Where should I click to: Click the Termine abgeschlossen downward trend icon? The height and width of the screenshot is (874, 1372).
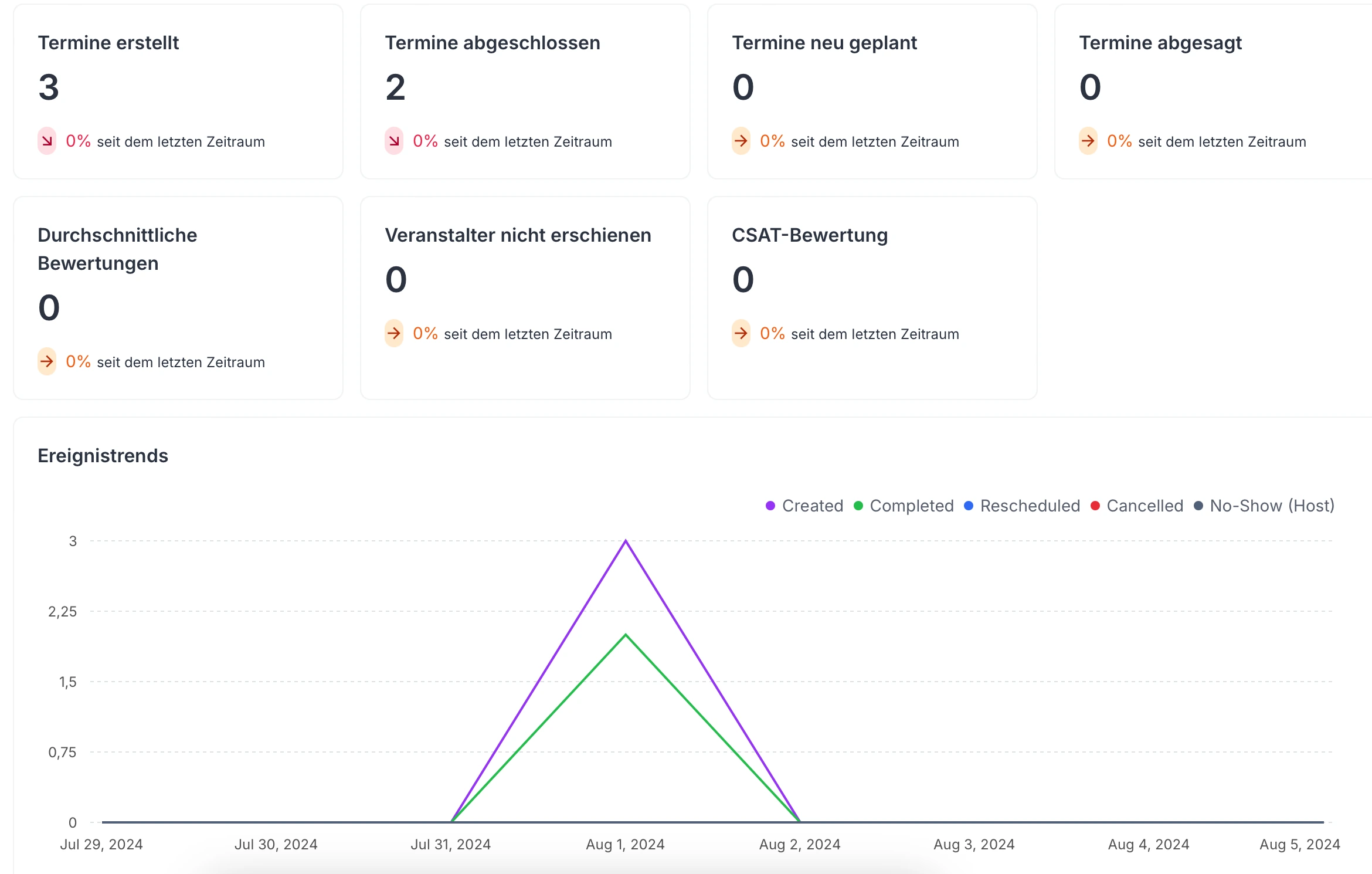coord(394,141)
